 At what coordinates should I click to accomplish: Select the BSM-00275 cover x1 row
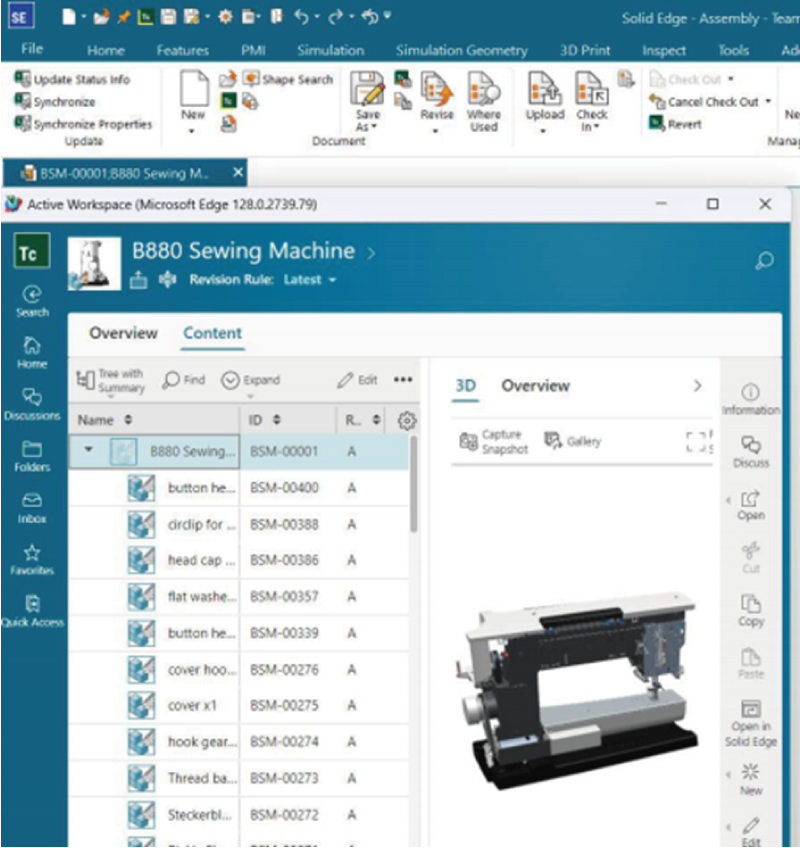coord(239,705)
